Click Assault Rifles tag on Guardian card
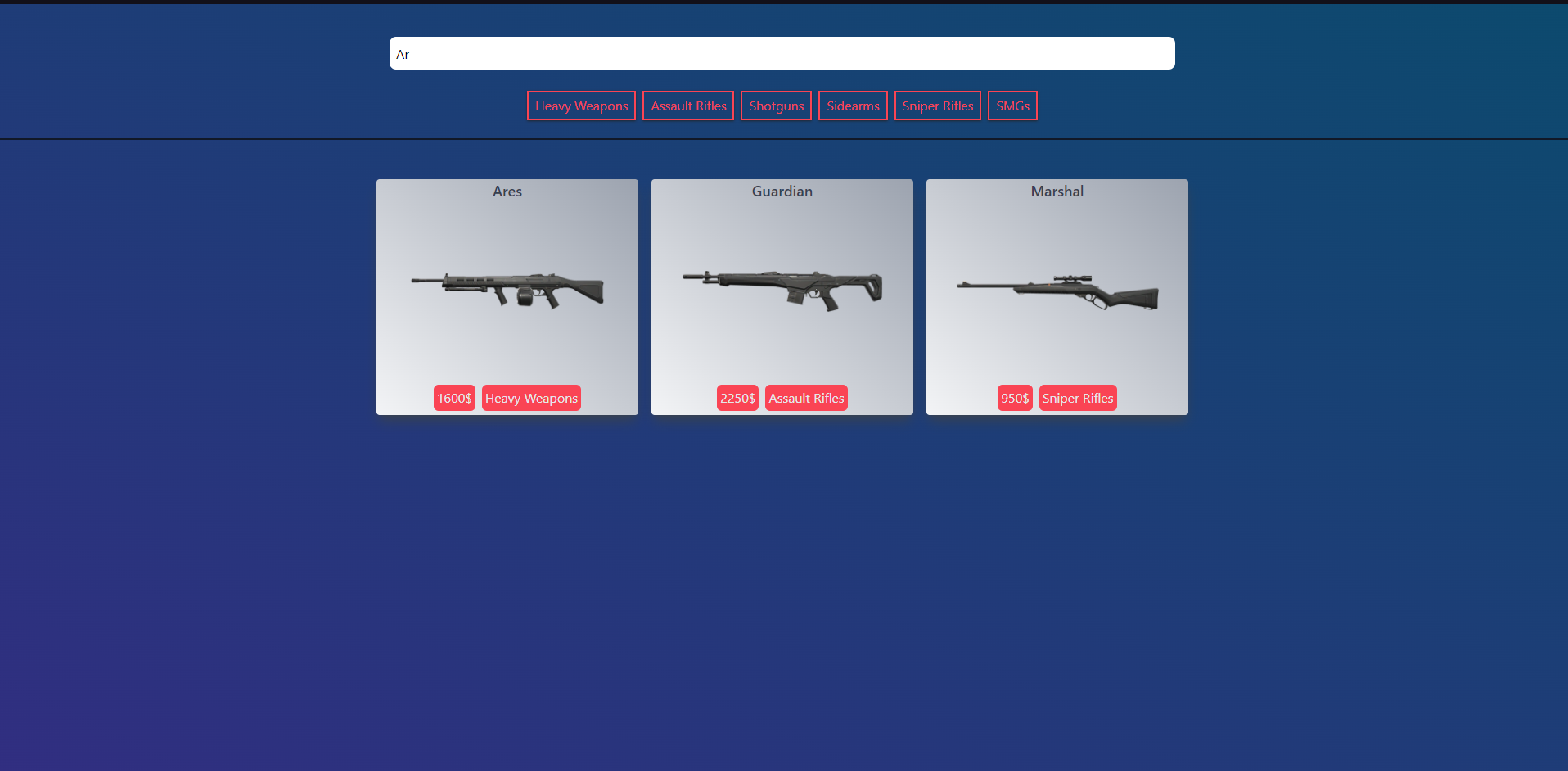Image resolution: width=1568 pixels, height=771 pixels. point(806,398)
